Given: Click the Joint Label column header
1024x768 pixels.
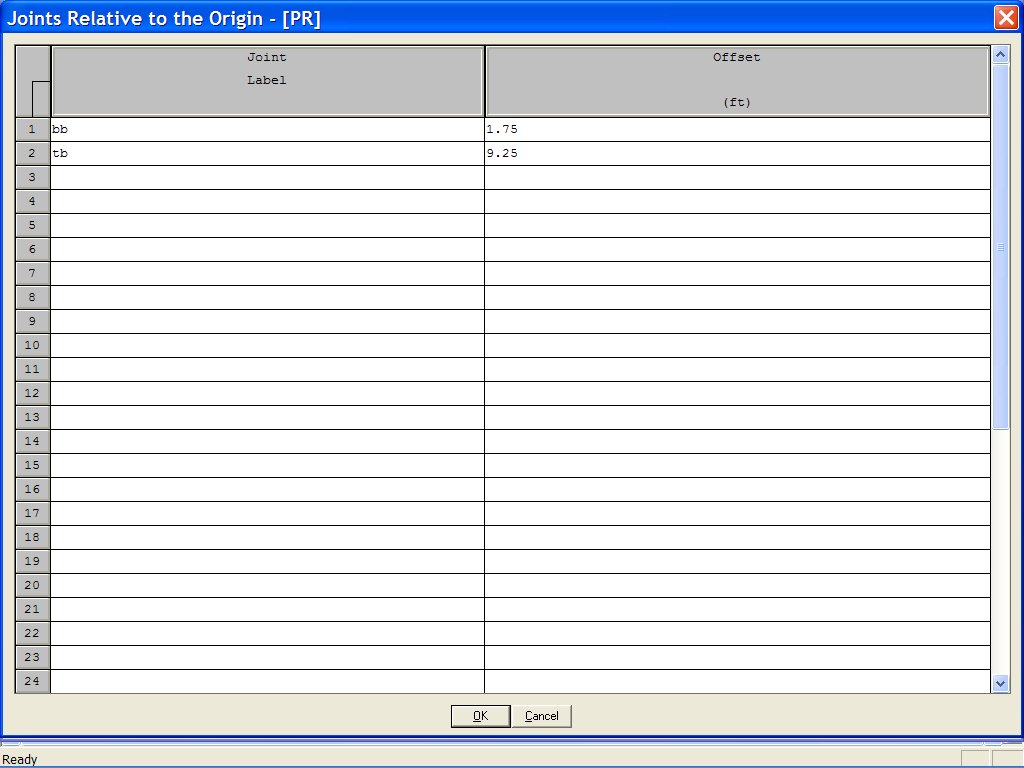Looking at the screenshot, I should [267, 81].
